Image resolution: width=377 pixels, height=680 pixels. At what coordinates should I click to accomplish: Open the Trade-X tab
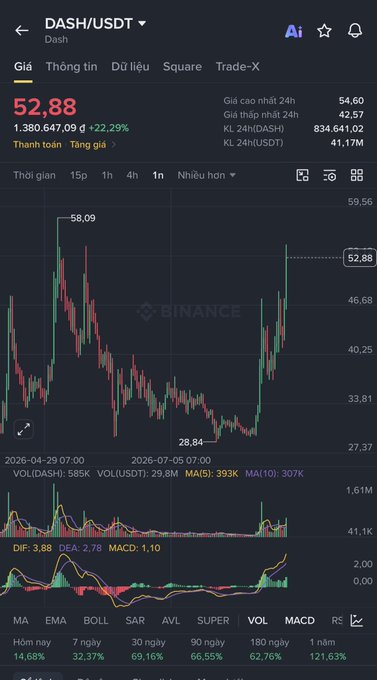(238, 66)
